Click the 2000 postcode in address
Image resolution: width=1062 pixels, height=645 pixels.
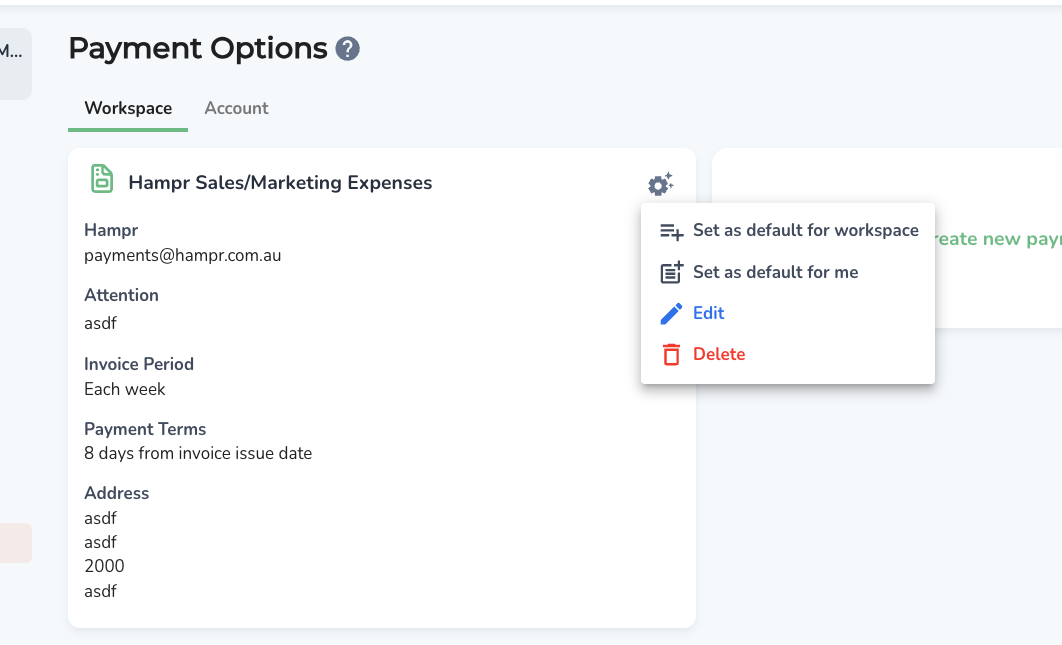(x=104, y=566)
